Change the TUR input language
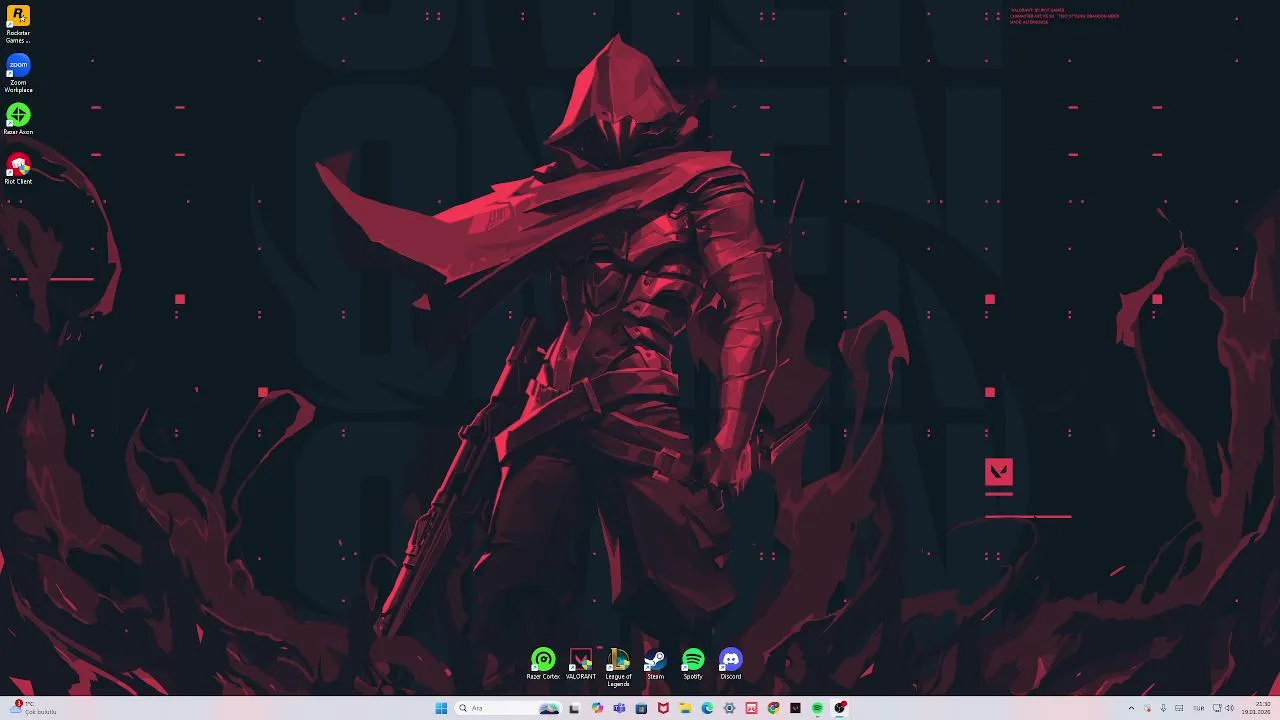The image size is (1280, 720). (1198, 708)
